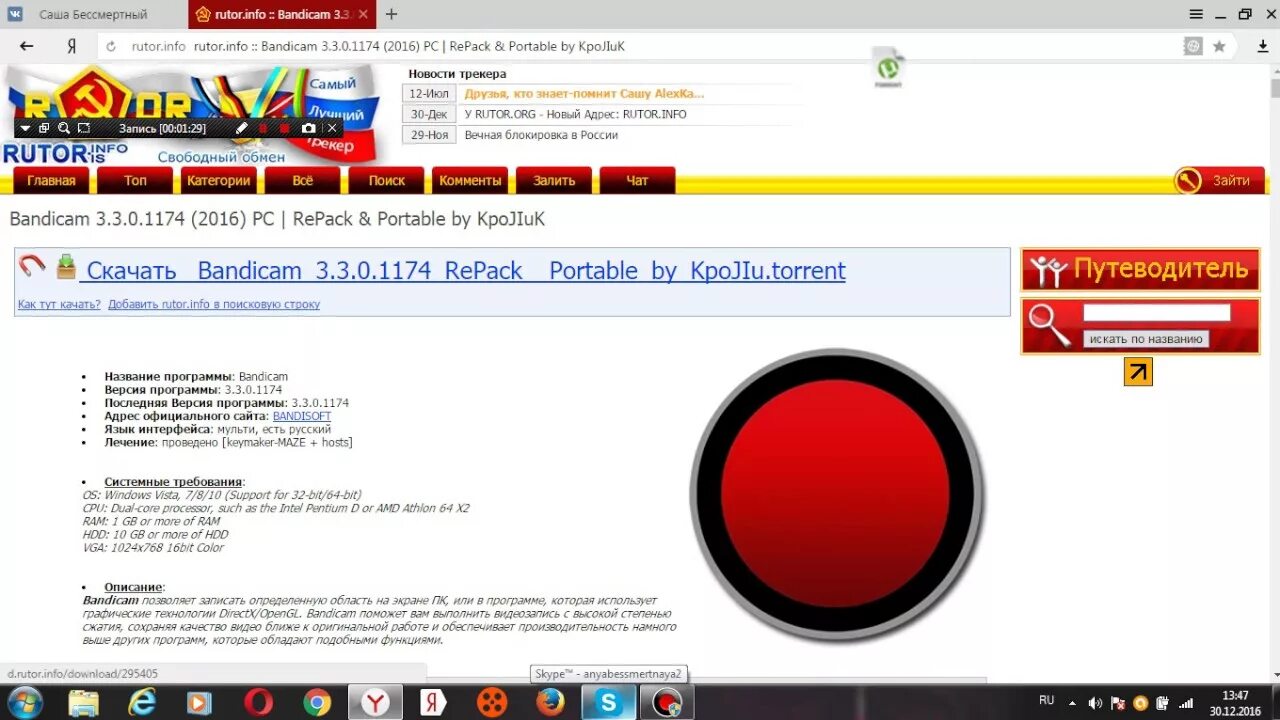Reload page using the refresh icon
This screenshot has height=720, width=1280.
111,46
